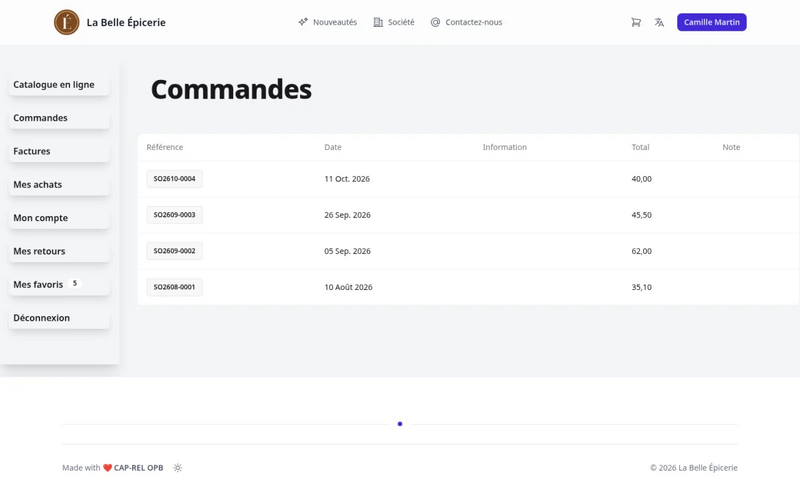800x500 pixels.
Task: Go to Factures in sidebar
Action: (59, 151)
